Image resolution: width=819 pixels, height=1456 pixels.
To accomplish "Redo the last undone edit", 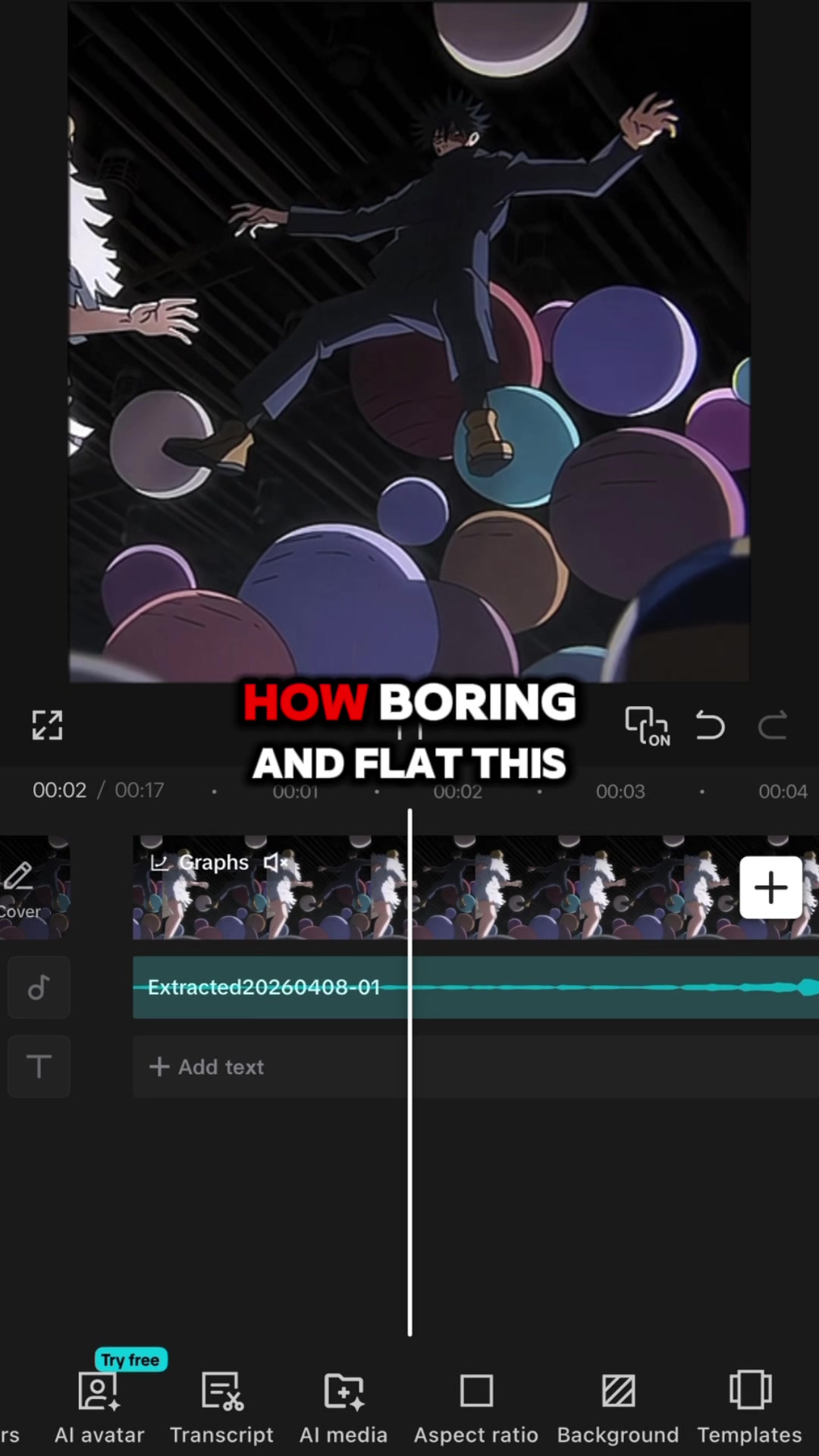I will click(773, 726).
